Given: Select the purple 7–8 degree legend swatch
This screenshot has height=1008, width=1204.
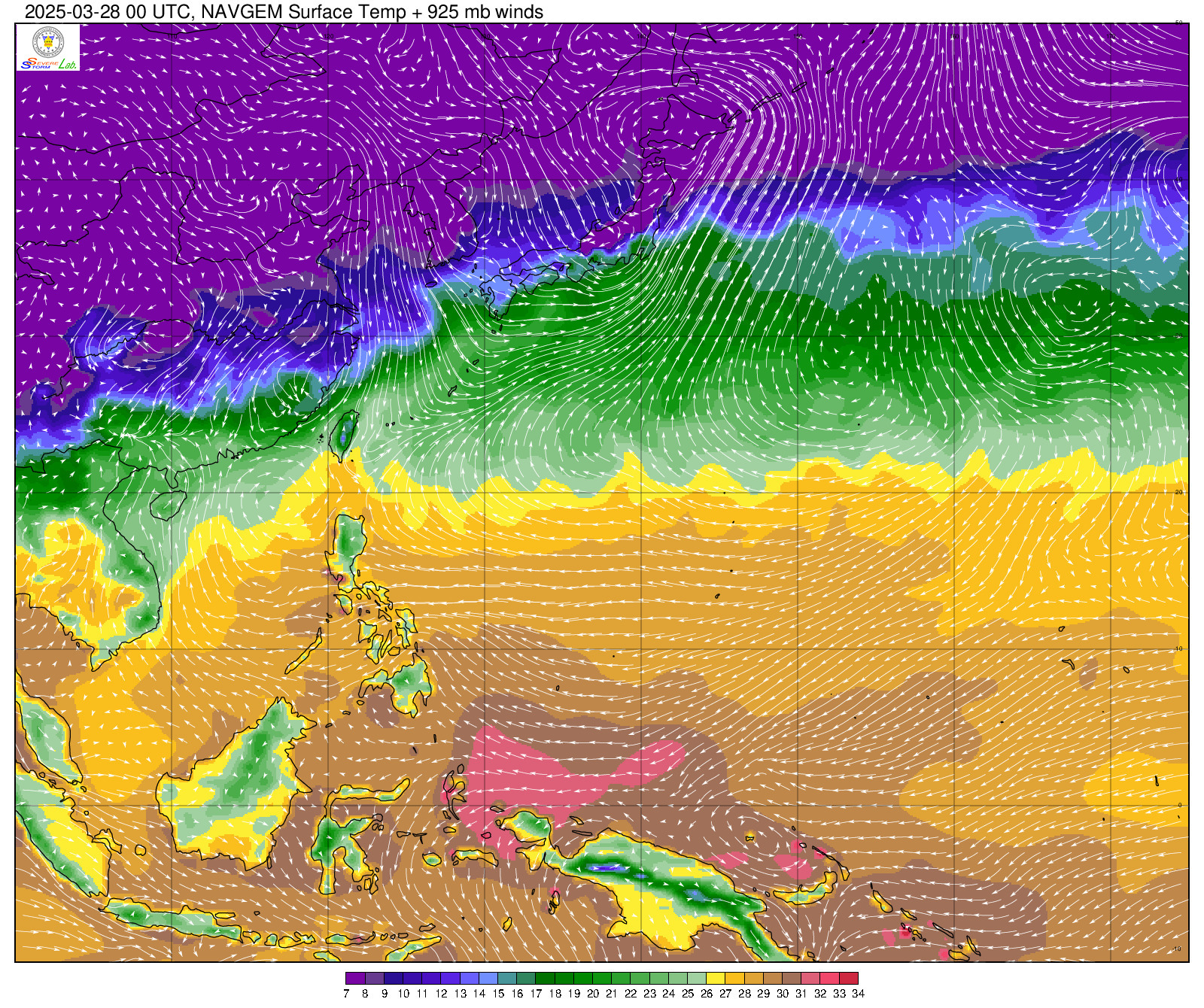Looking at the screenshot, I should [355, 979].
